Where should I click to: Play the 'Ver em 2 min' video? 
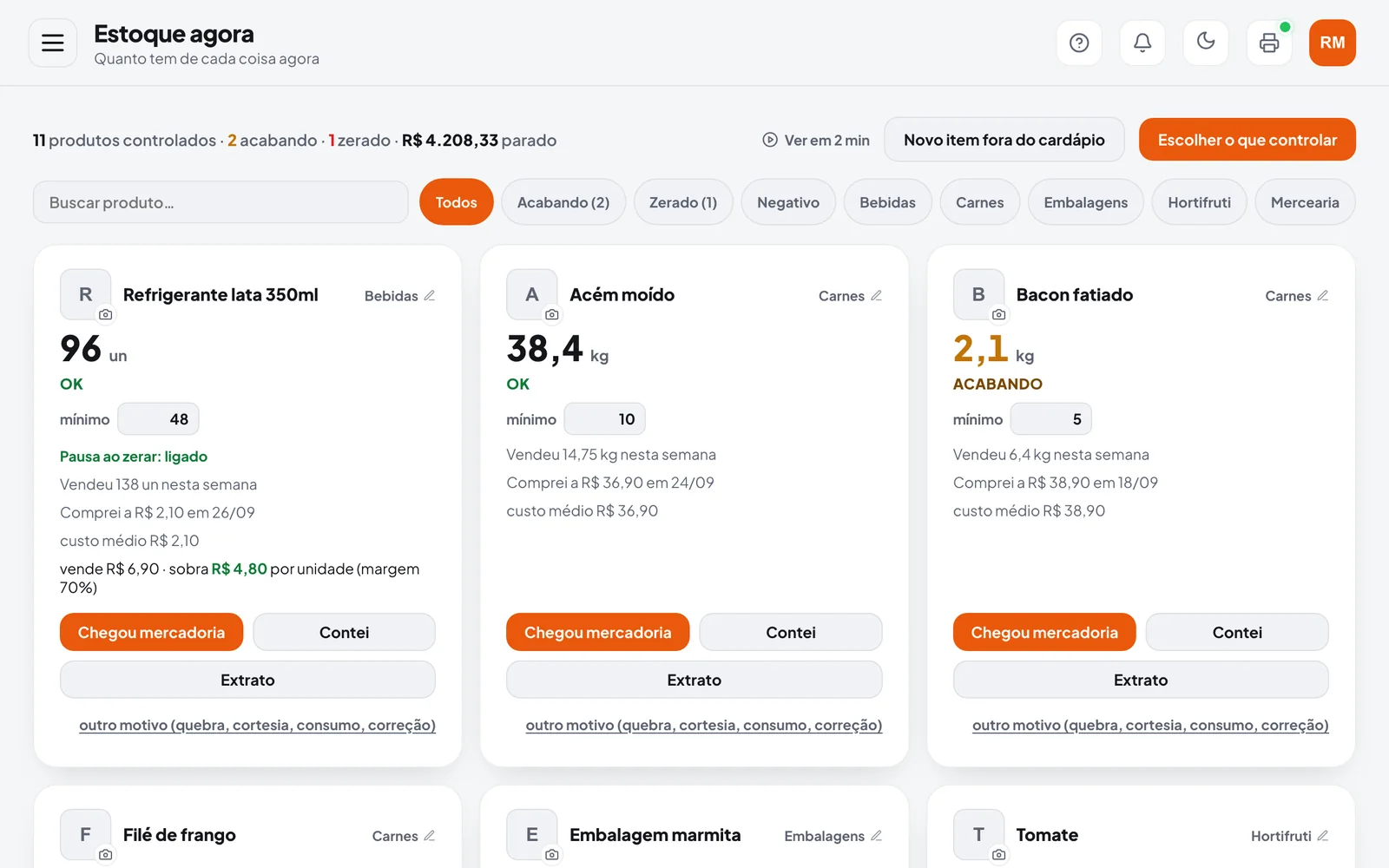(x=815, y=140)
